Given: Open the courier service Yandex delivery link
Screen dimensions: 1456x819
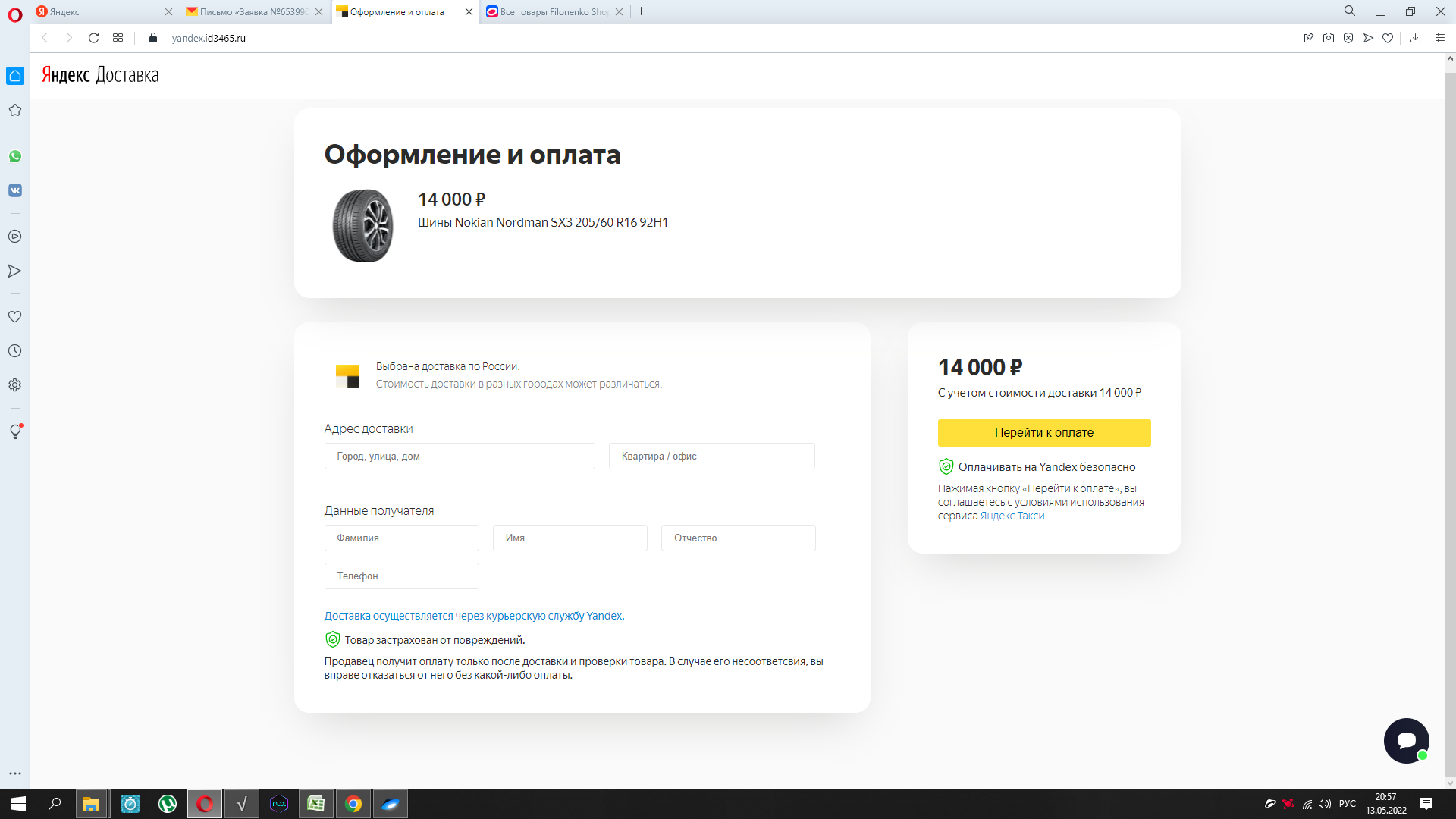Looking at the screenshot, I should click(x=475, y=616).
